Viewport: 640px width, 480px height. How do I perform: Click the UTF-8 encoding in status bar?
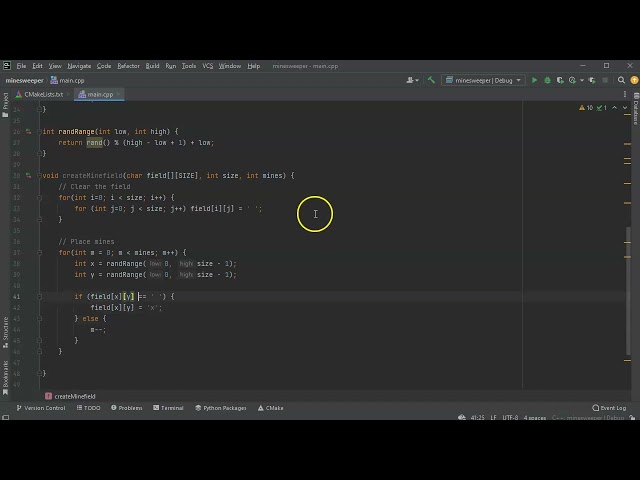click(x=510, y=418)
